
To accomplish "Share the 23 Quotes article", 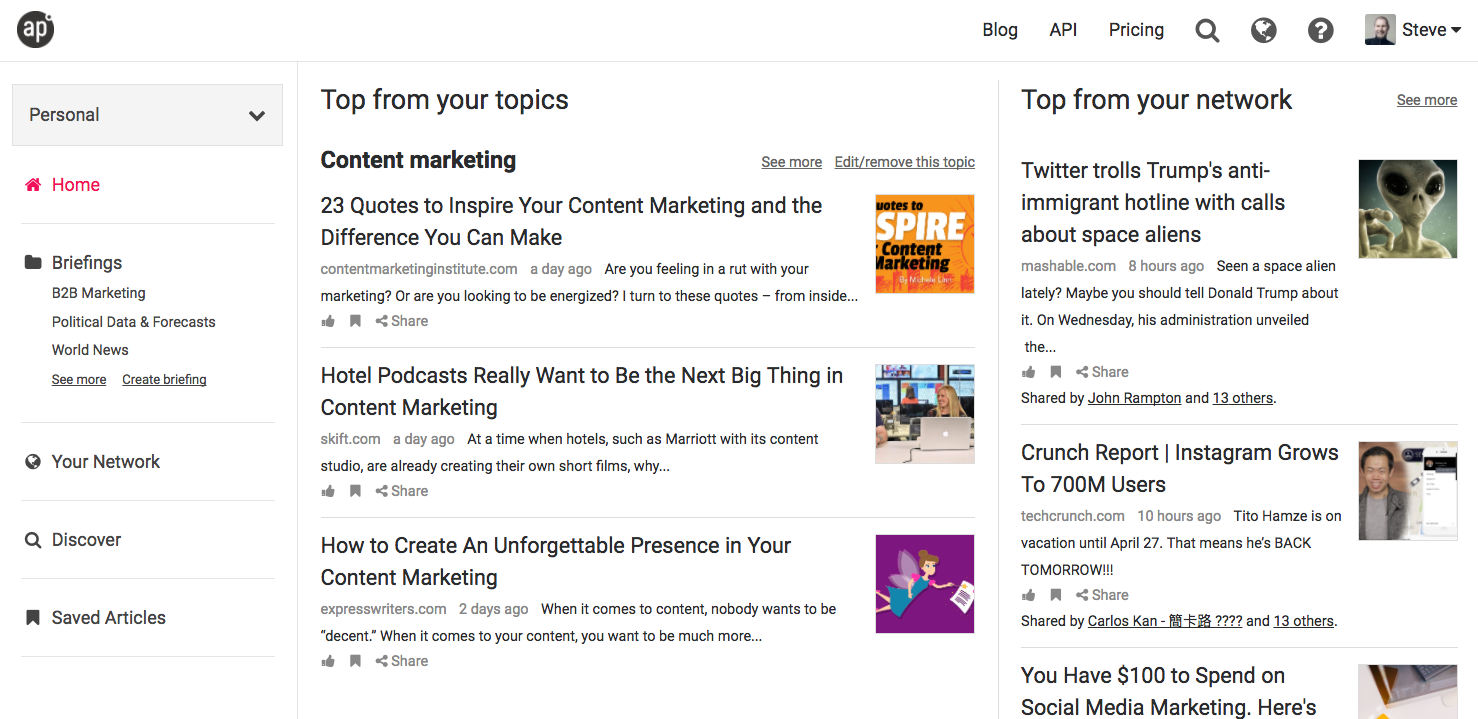I will click(x=402, y=321).
